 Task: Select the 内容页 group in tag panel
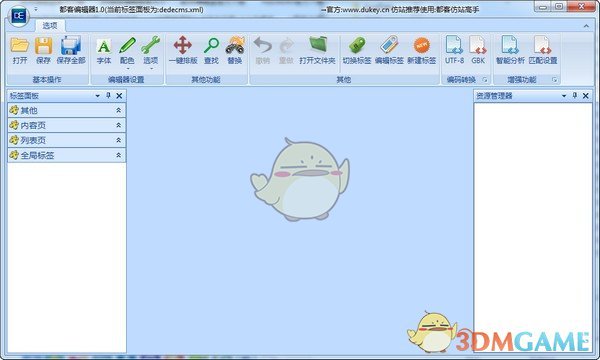66,125
